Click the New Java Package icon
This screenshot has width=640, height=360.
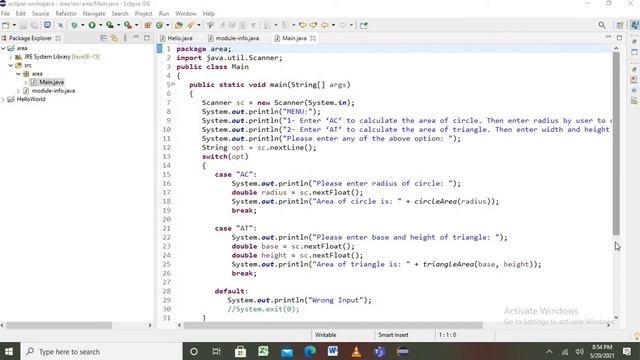(148, 25)
